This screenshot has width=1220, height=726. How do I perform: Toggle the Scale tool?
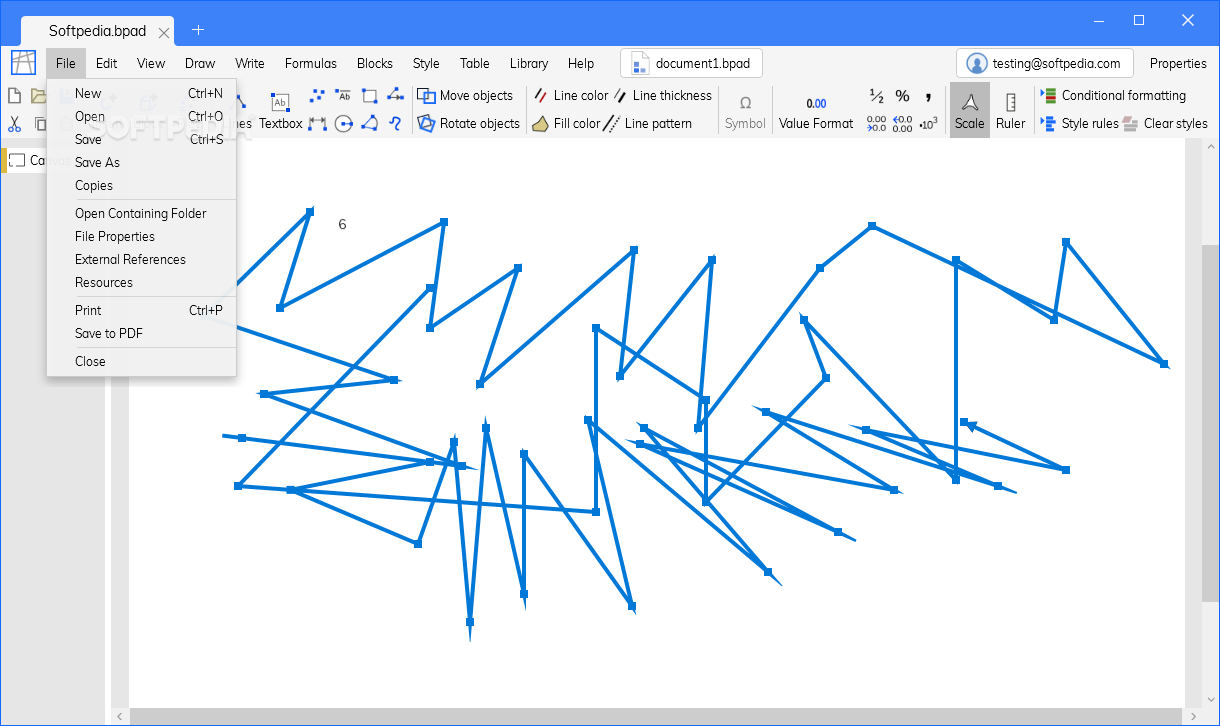point(970,110)
